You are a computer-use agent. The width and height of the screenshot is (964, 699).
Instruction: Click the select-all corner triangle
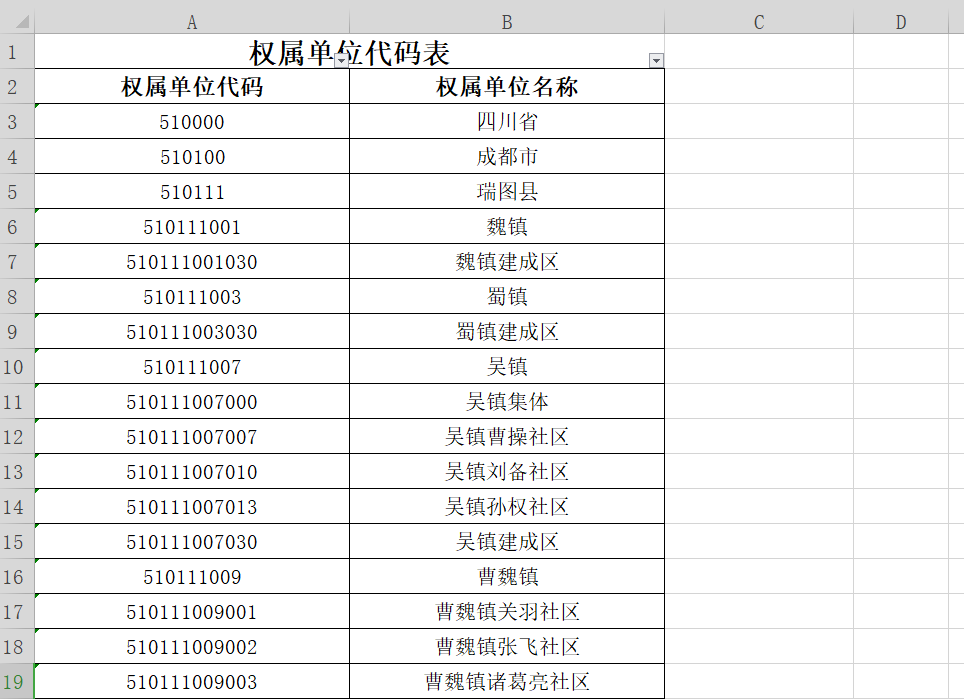tap(22, 23)
